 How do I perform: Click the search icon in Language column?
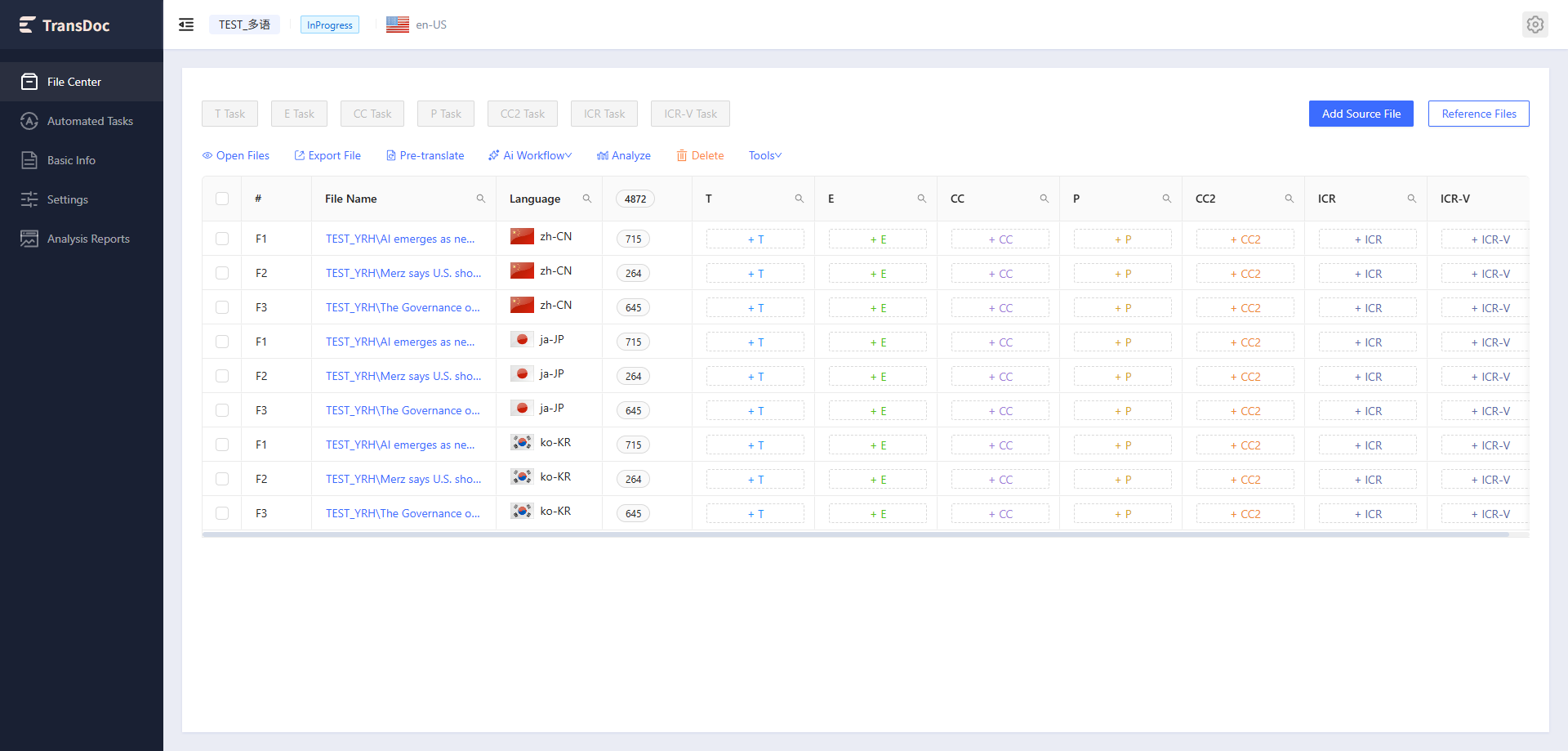point(587,199)
